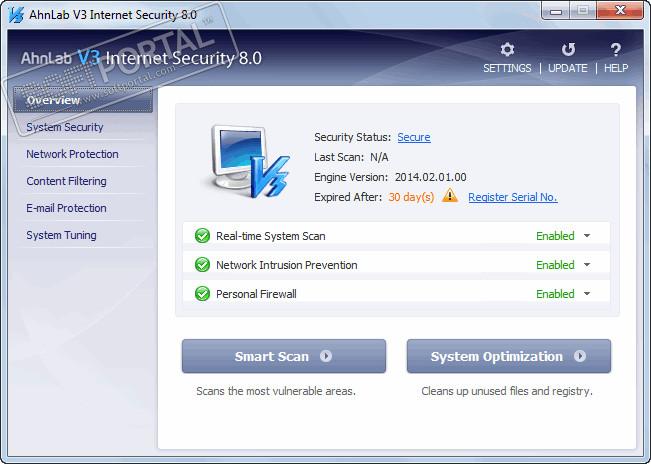The height and width of the screenshot is (464, 651).
Task: Launch System Optimization
Action: pyautogui.click(x=509, y=356)
